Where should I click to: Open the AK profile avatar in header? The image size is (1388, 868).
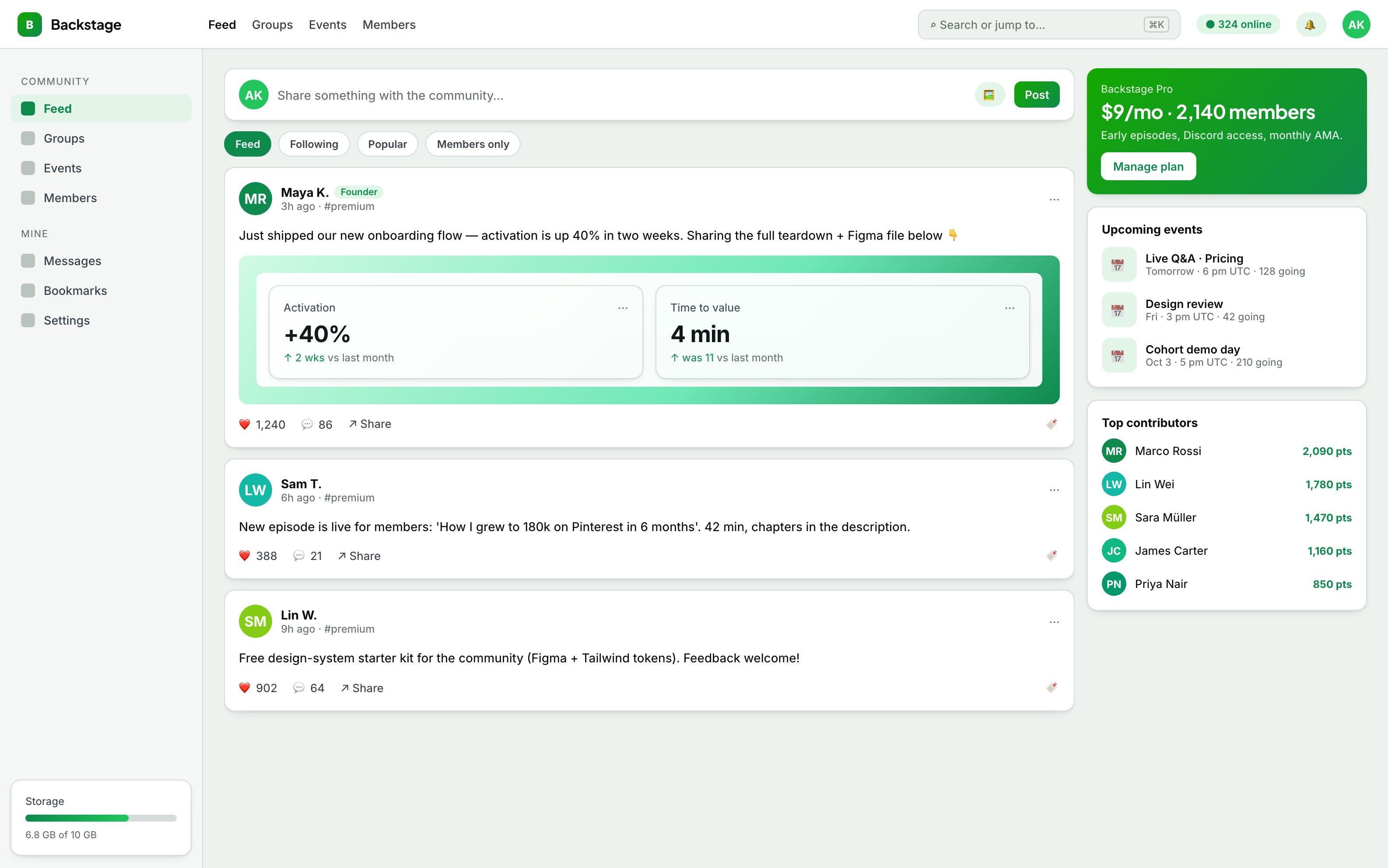pyautogui.click(x=1356, y=24)
